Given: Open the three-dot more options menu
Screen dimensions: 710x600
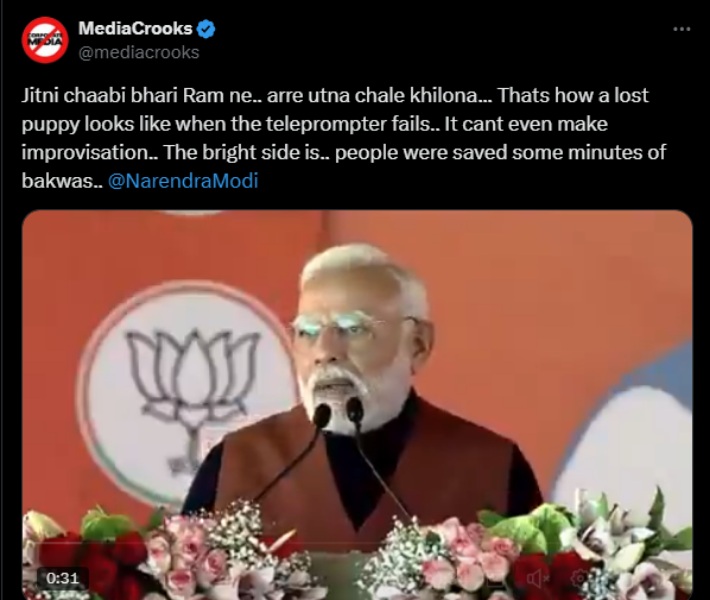Looking at the screenshot, I should pos(681,29).
